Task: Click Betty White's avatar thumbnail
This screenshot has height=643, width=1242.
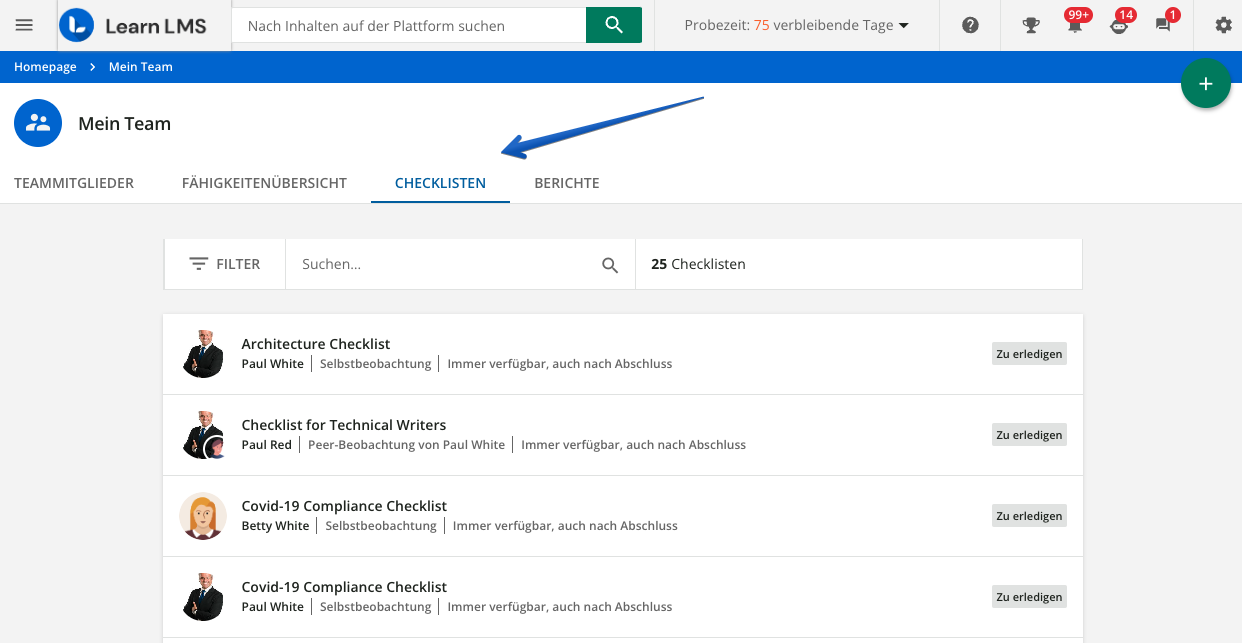Action: coord(203,516)
